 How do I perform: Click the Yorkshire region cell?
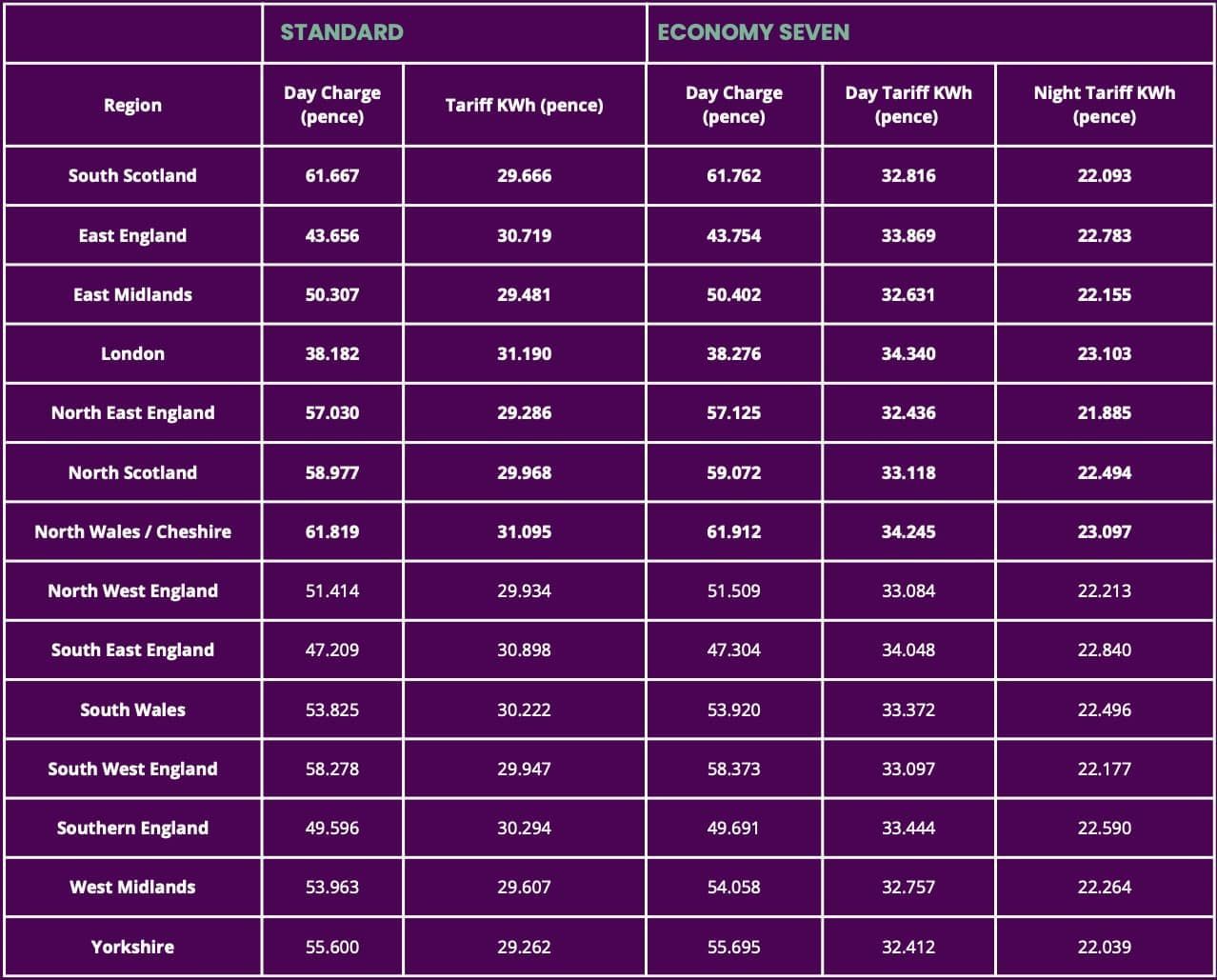(x=132, y=947)
